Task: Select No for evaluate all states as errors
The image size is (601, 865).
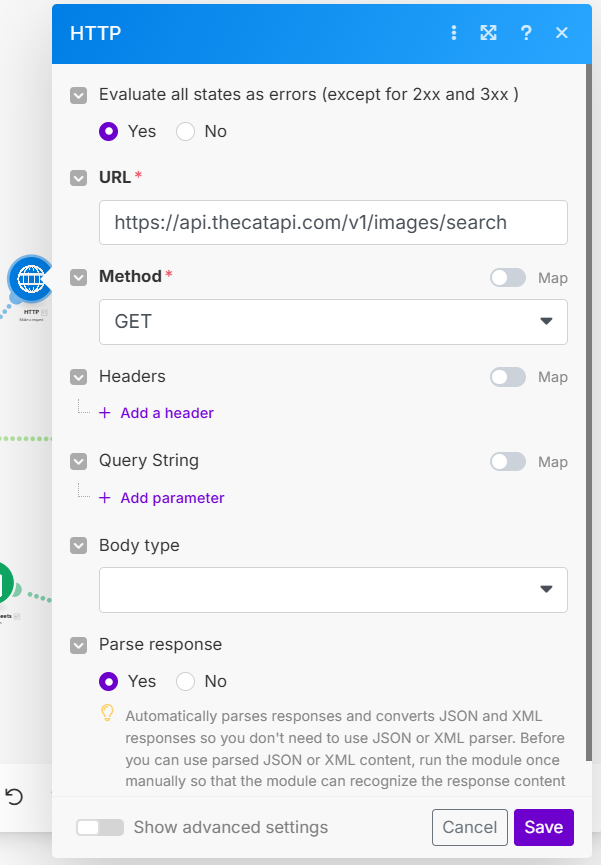Action: (186, 131)
